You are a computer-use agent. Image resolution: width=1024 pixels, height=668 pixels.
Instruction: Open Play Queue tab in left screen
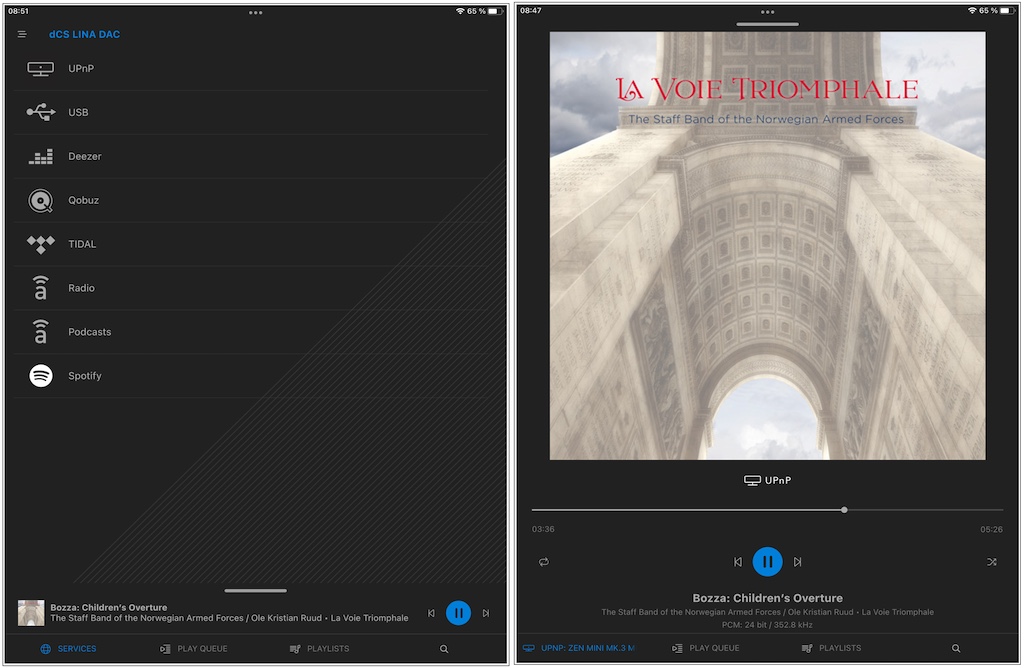[x=194, y=649]
